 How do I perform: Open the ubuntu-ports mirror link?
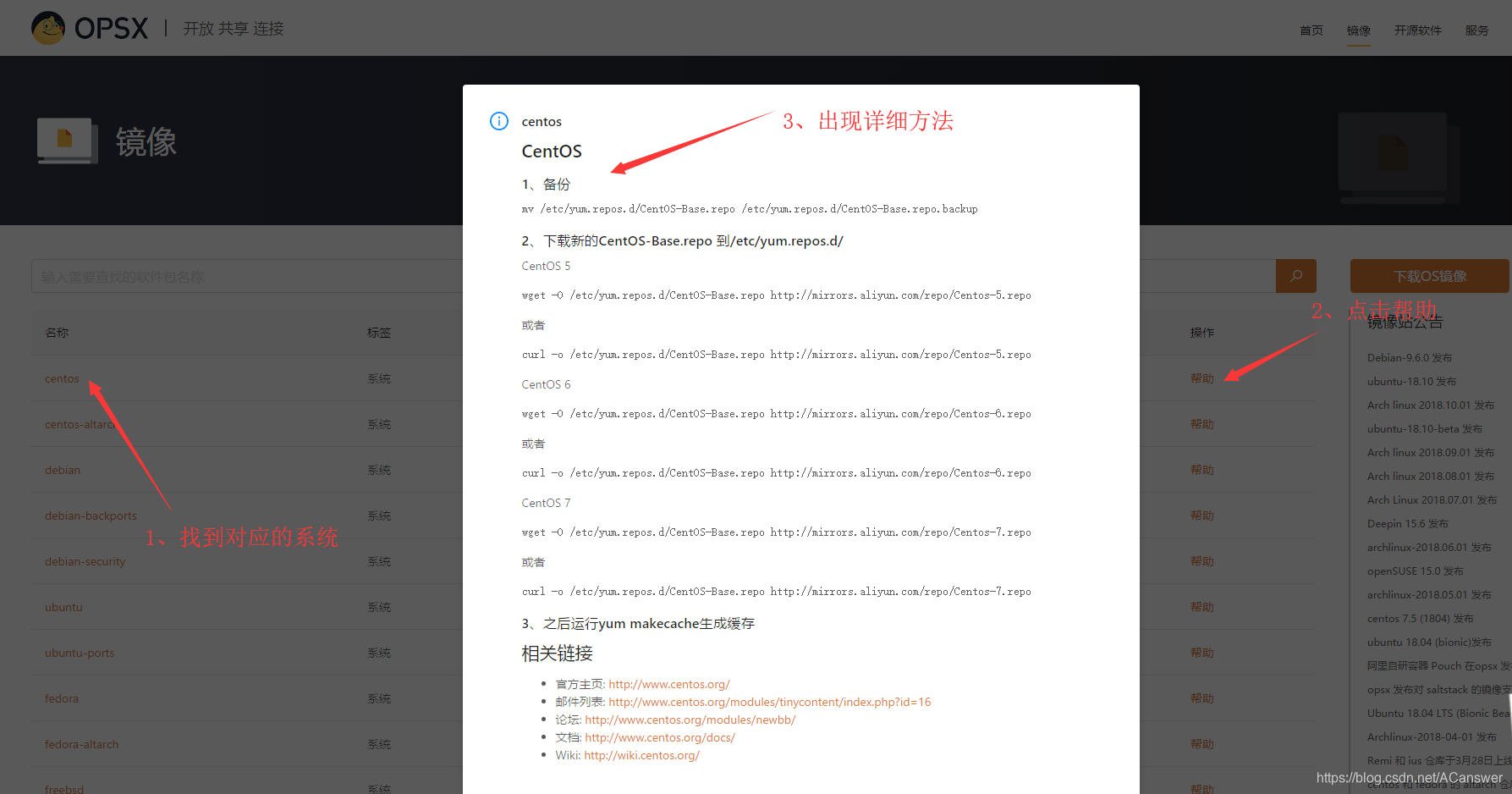[x=80, y=653]
